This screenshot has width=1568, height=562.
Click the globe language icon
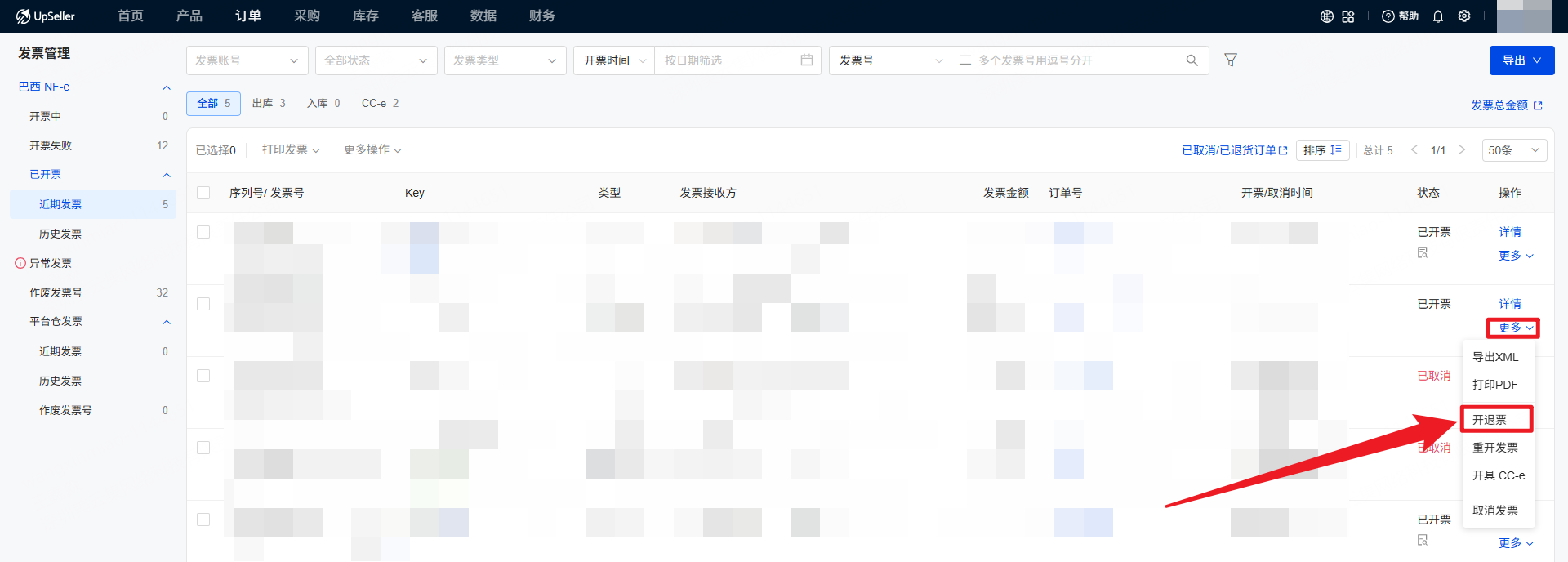tap(1326, 16)
